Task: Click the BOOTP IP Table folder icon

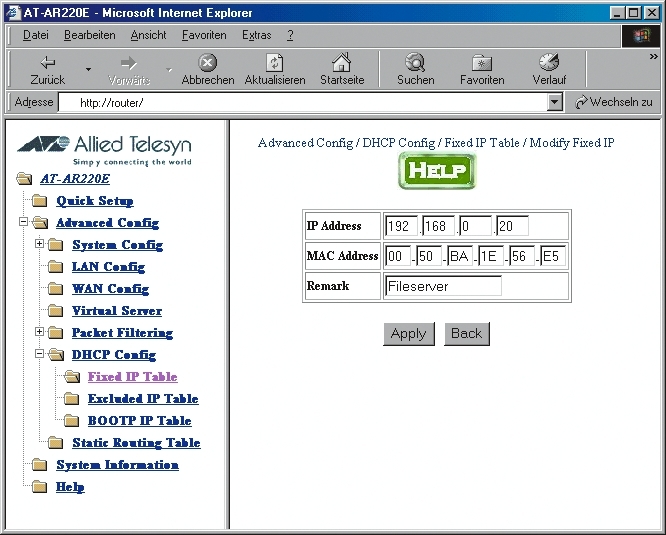Action: click(71, 421)
